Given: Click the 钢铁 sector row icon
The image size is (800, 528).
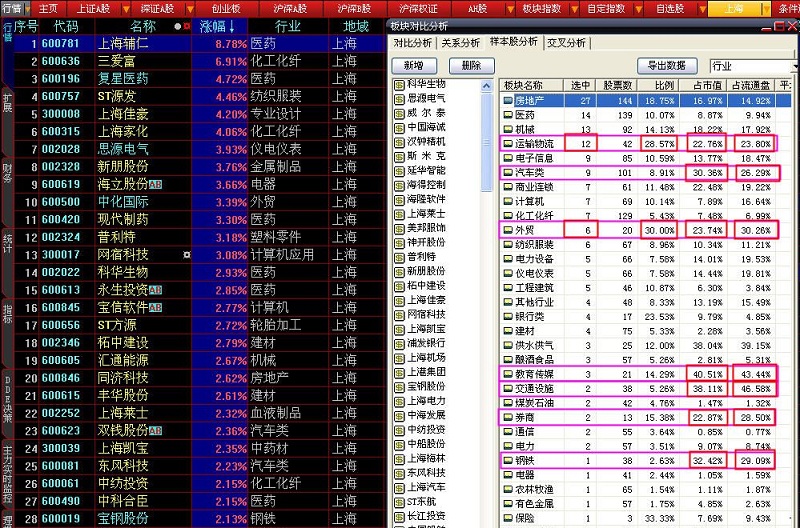Looking at the screenshot, I should (508, 461).
